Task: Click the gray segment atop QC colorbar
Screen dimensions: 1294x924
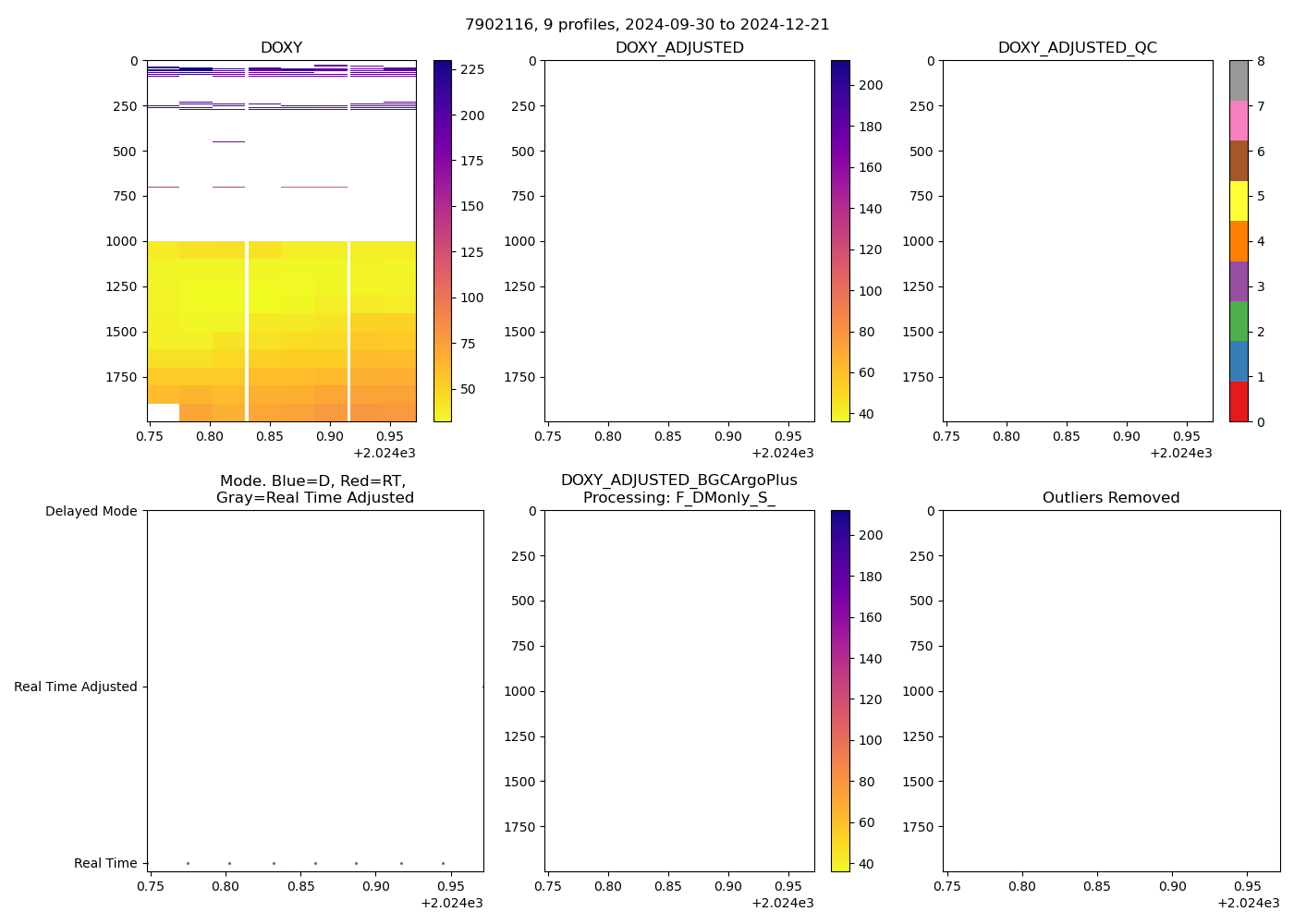Action: coord(1238,80)
